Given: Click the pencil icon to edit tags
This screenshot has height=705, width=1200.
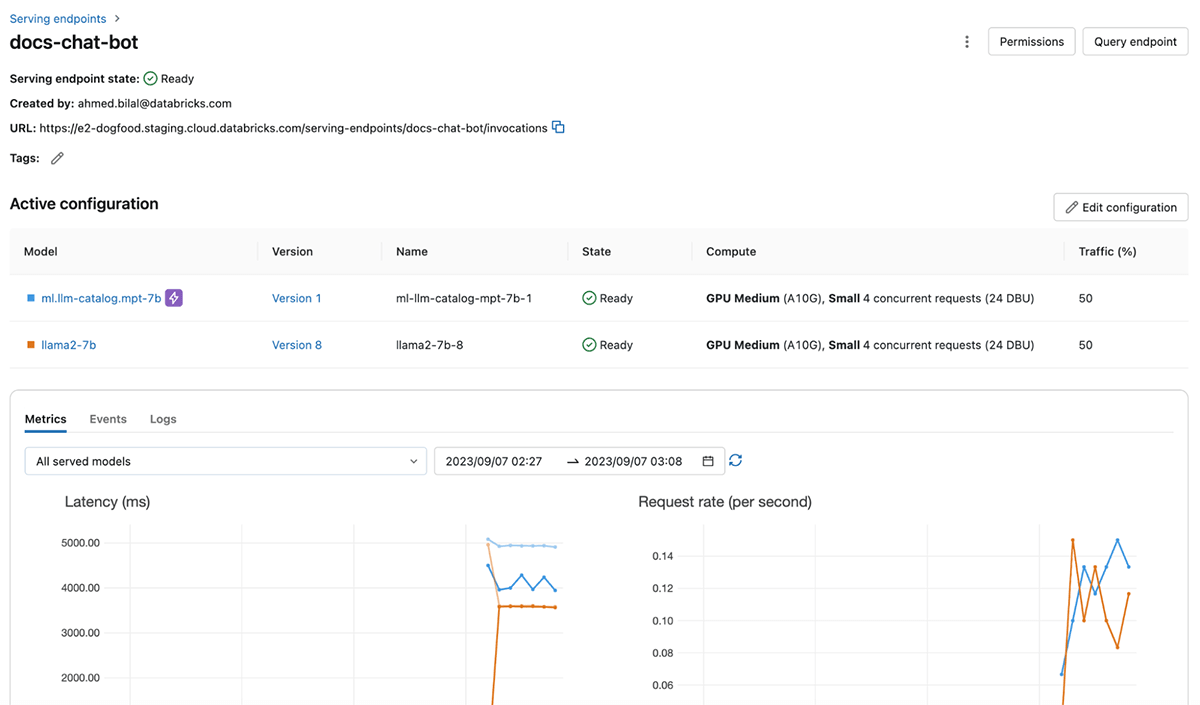Looking at the screenshot, I should [57, 158].
